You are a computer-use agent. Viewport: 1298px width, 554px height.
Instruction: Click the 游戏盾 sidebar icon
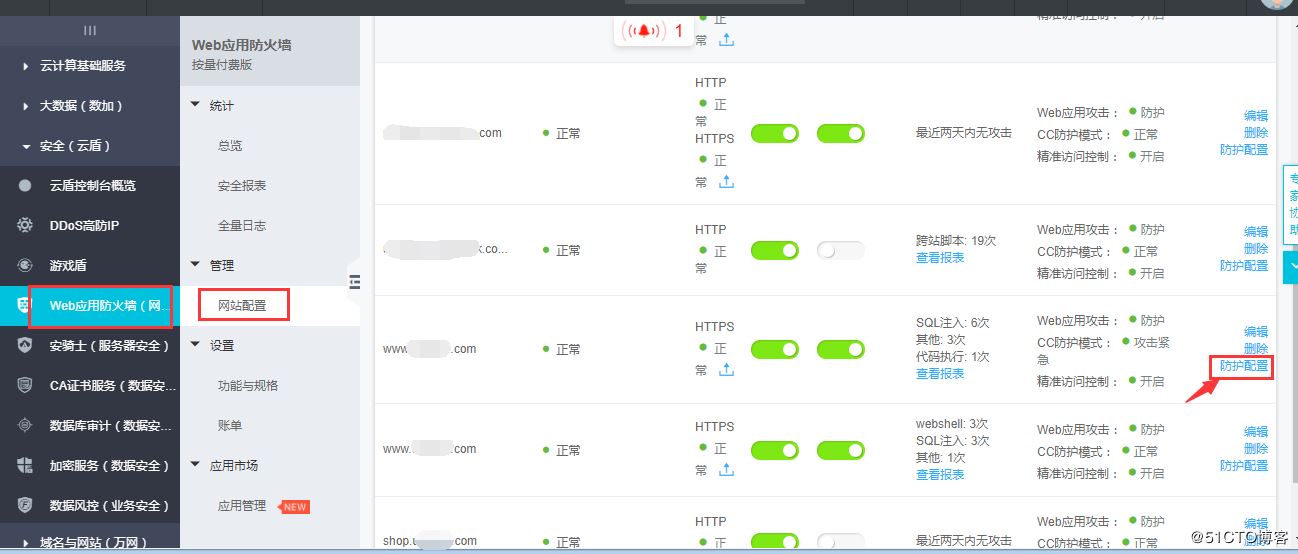click(x=25, y=265)
